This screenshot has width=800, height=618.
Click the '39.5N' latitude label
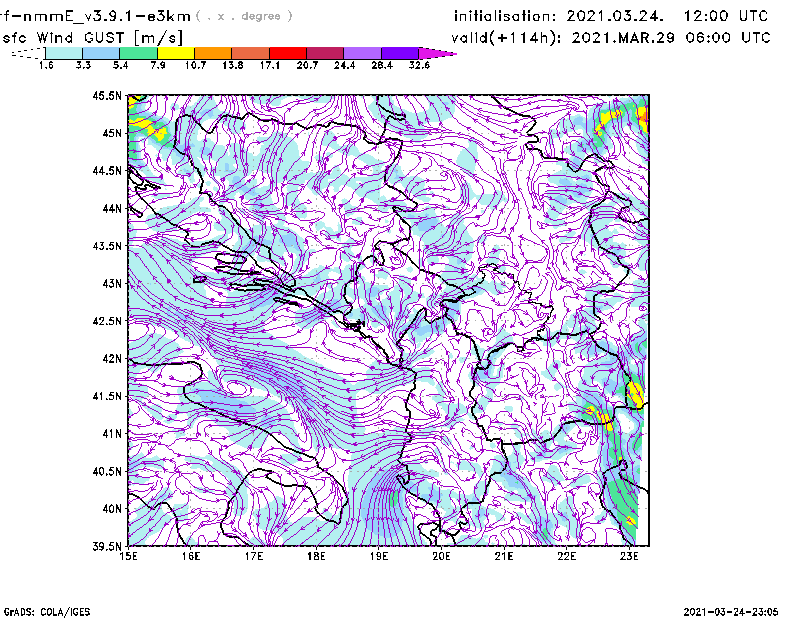[107, 547]
